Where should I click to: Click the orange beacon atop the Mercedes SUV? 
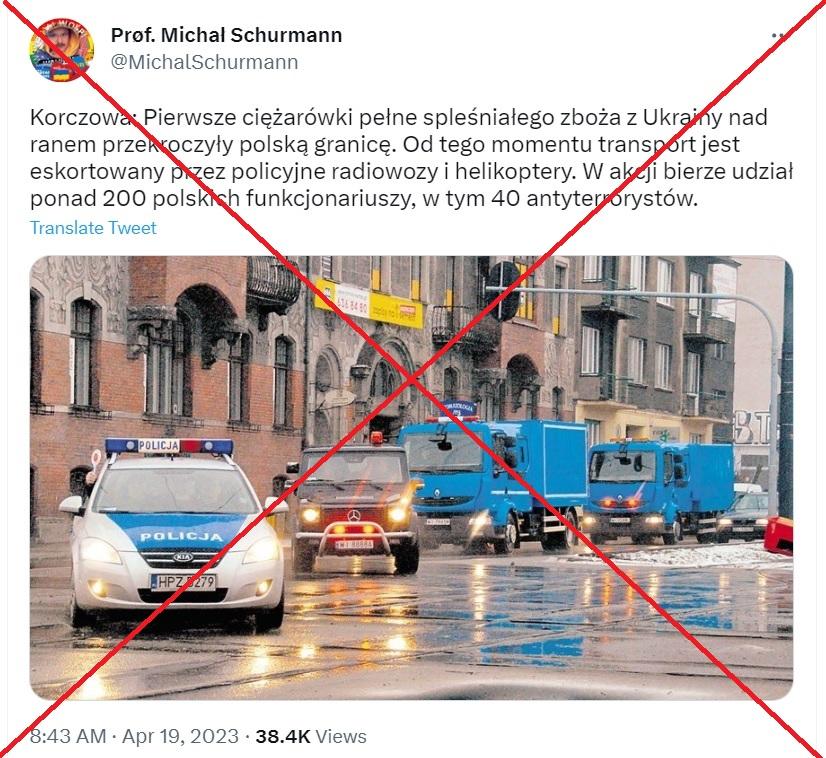click(376, 438)
